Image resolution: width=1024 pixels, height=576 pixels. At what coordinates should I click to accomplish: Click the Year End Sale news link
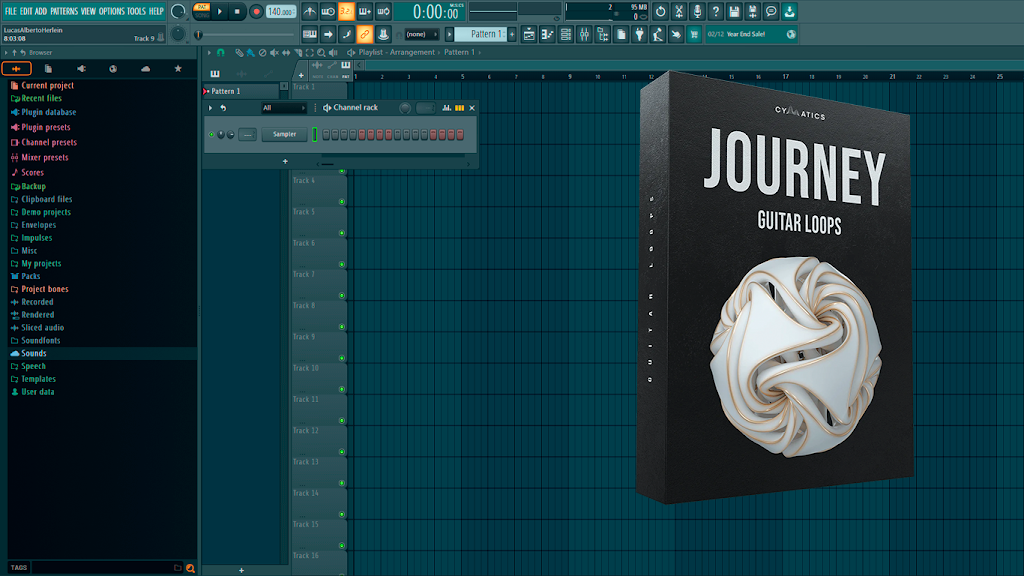pos(746,34)
